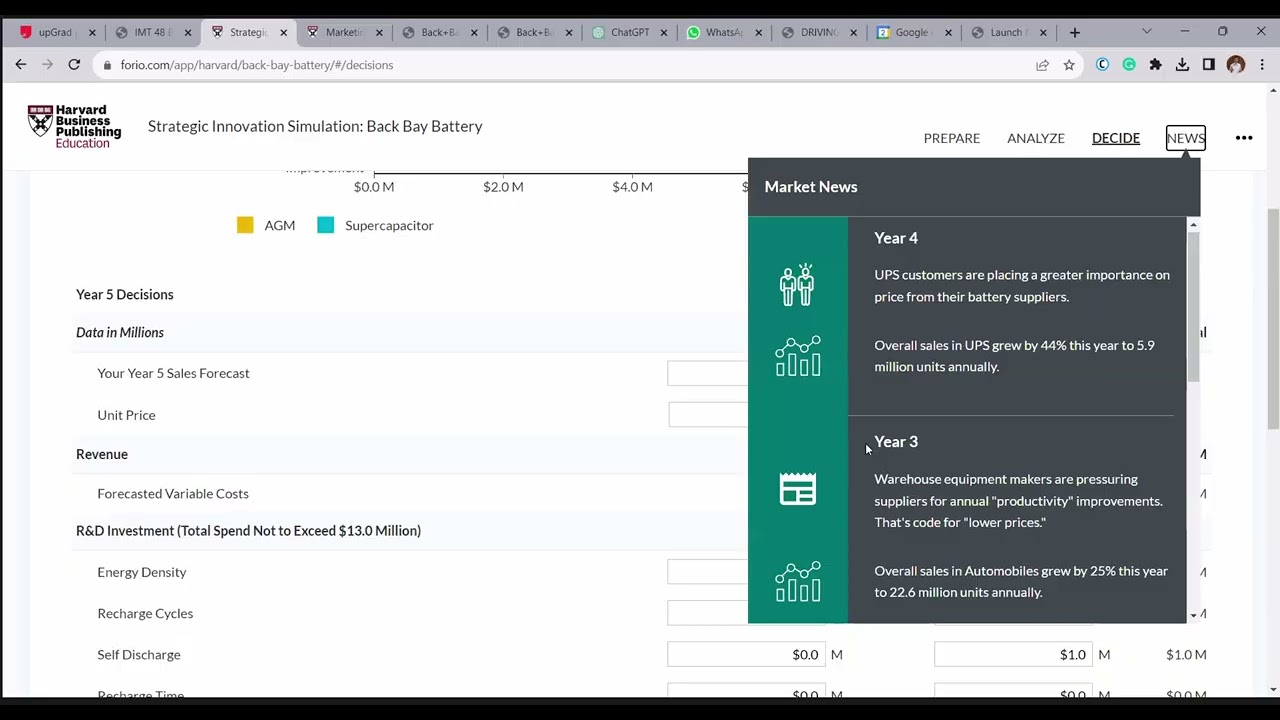The width and height of the screenshot is (1280, 720).
Task: Open the browser Downloads icon
Action: point(1182,65)
